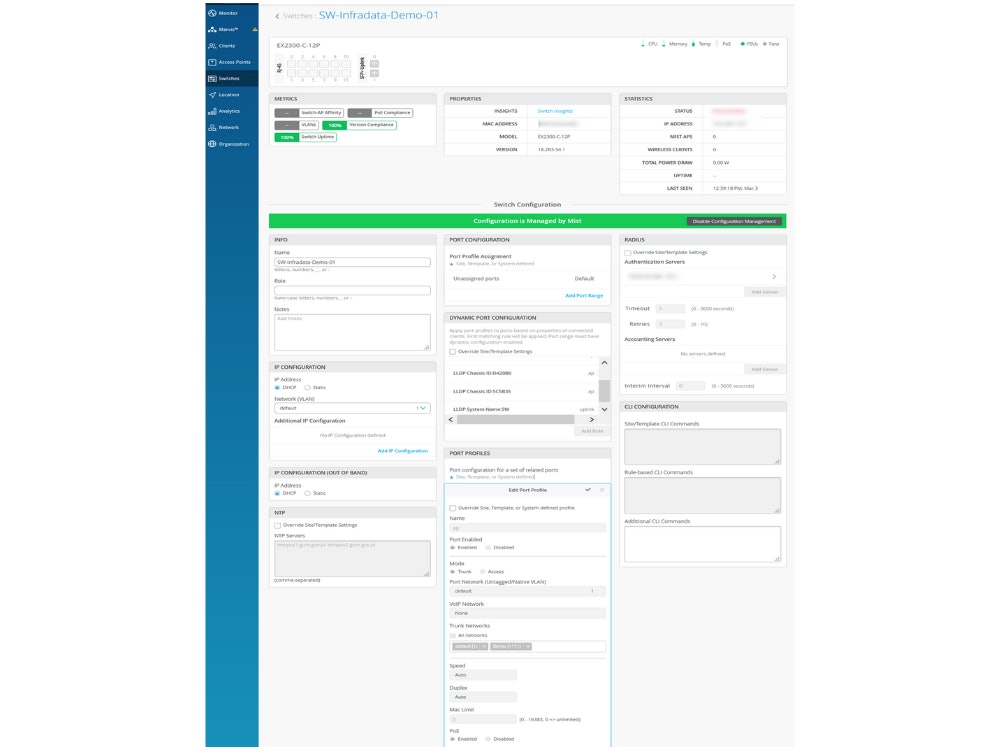Screen dimensions: 1000x750
Task: Close the Edit Port Profile panel
Action: (602, 490)
